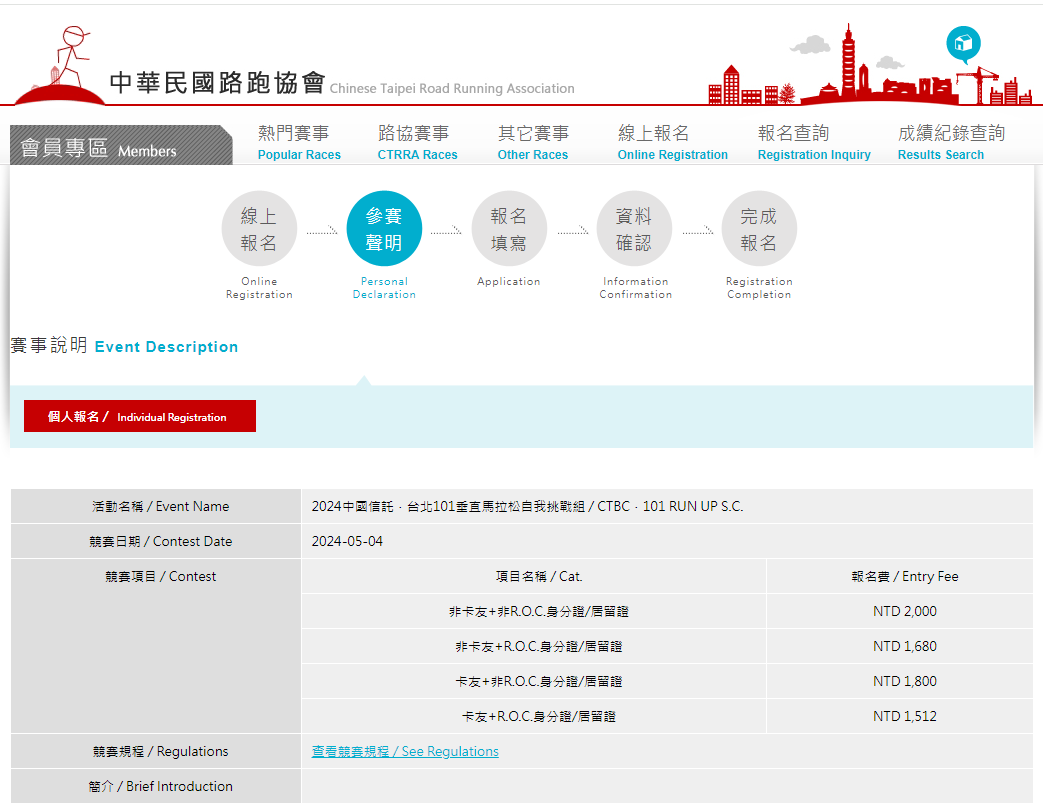
Task: Open the See Regulations link
Action: click(405, 751)
